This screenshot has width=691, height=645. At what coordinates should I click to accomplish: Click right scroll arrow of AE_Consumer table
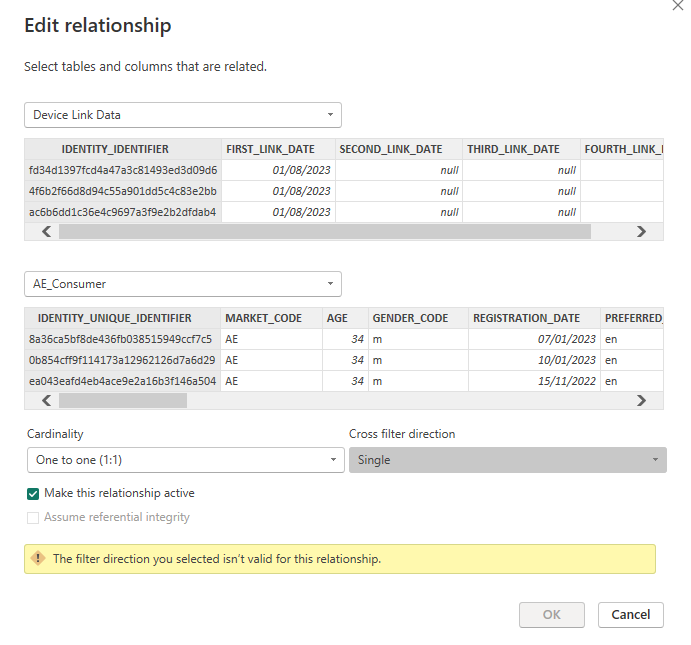pyautogui.click(x=641, y=400)
